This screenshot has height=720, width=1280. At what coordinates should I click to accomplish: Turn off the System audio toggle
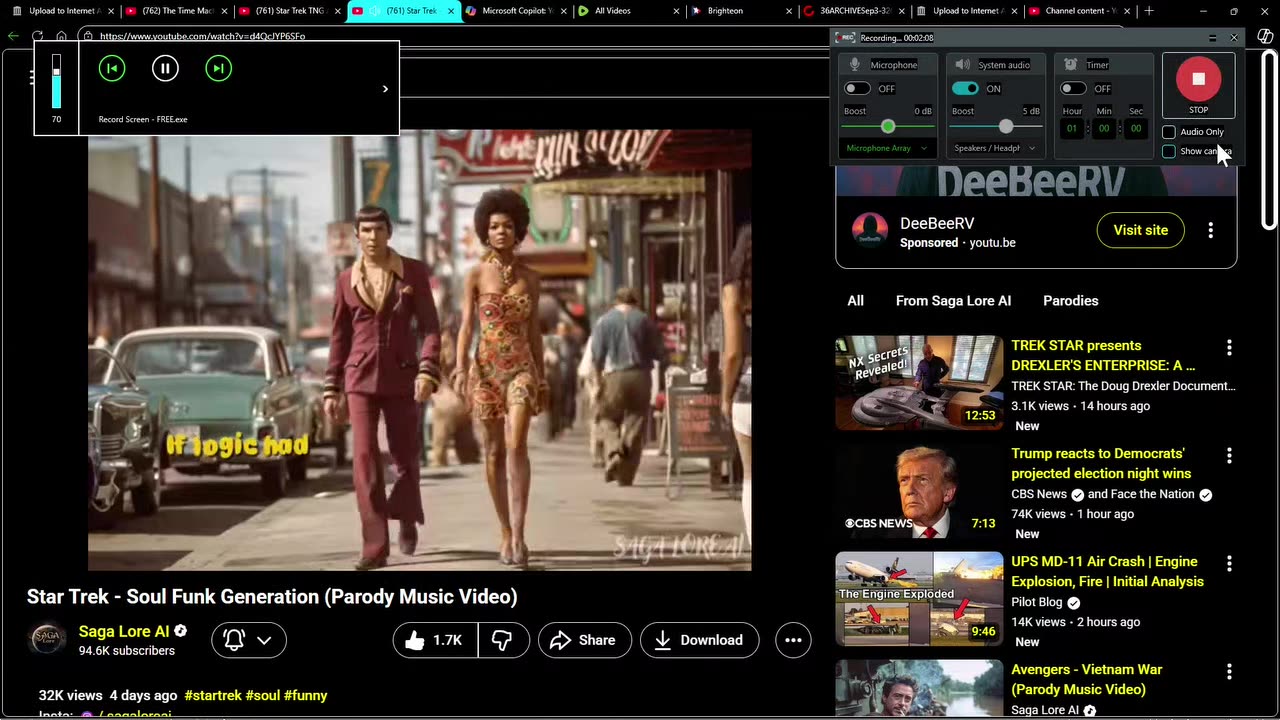(x=965, y=89)
